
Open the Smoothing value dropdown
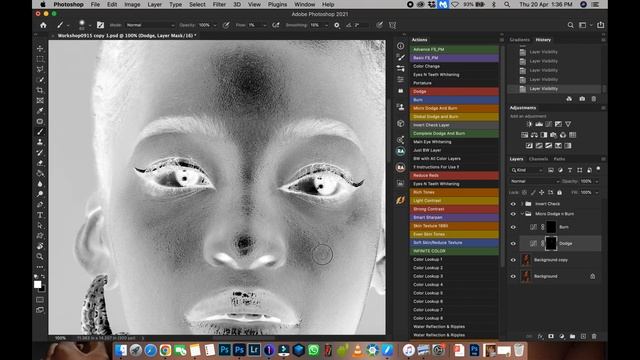pyautogui.click(x=326, y=25)
